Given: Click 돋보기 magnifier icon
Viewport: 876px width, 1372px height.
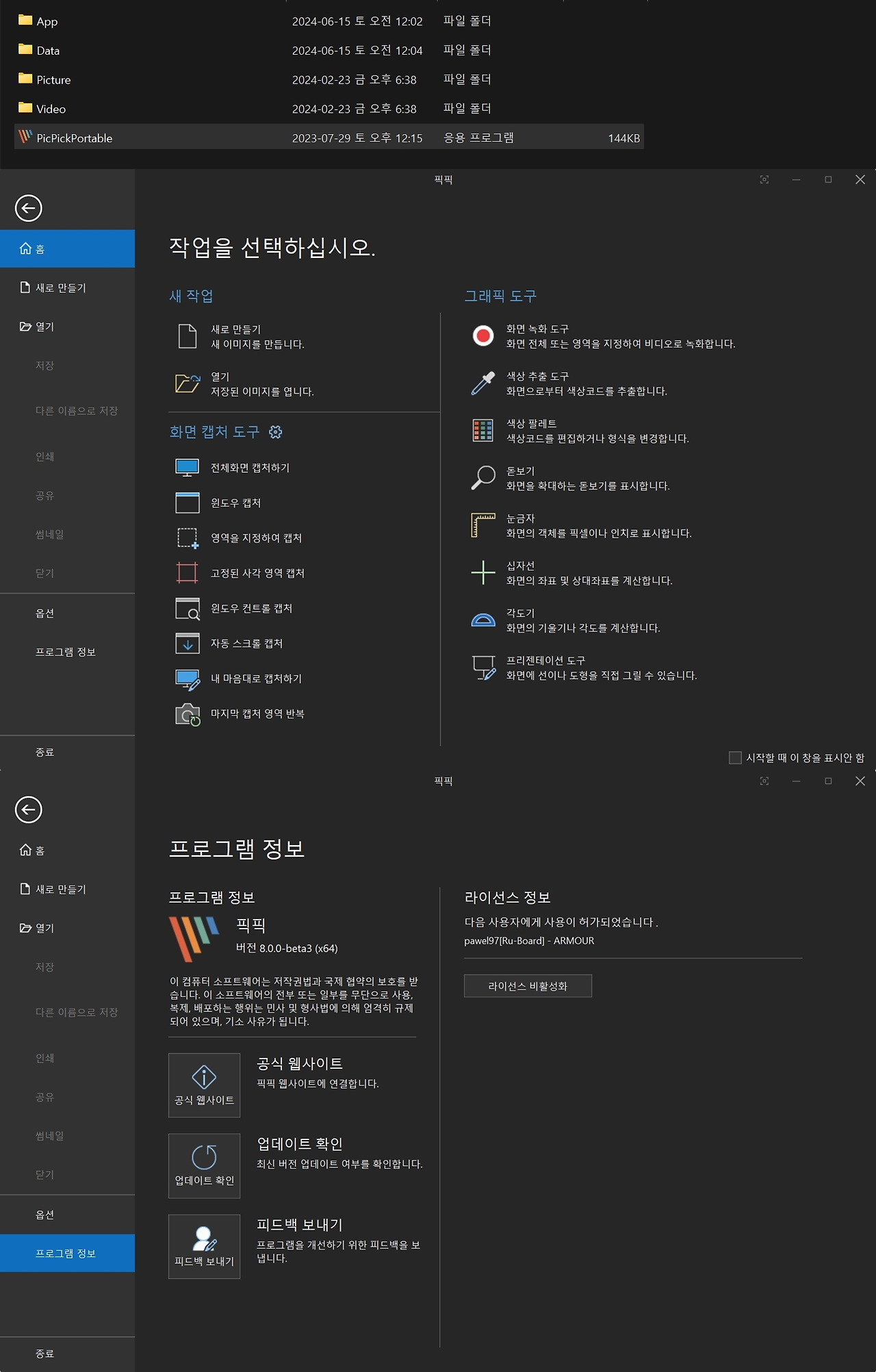Looking at the screenshot, I should coord(483,478).
